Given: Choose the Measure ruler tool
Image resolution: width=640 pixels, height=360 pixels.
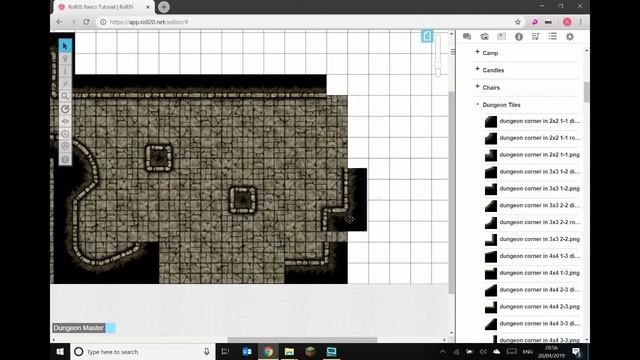Looking at the screenshot, I should pyautogui.click(x=65, y=109).
